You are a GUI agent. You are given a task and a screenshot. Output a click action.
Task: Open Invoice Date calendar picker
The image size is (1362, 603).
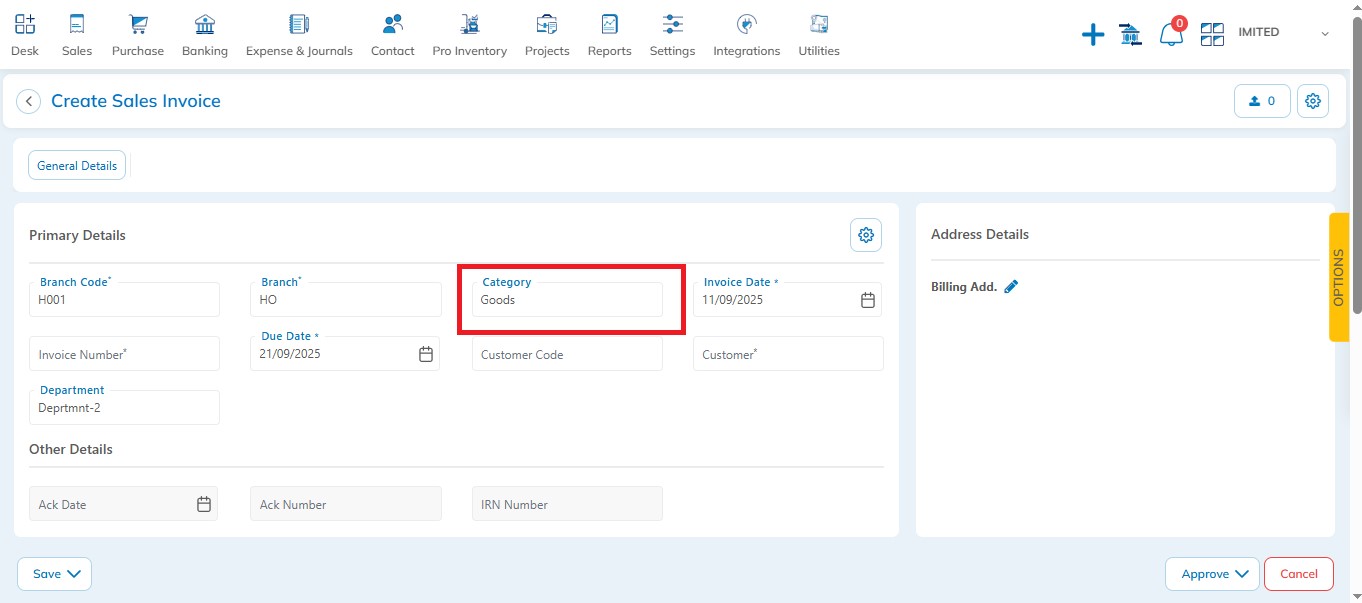click(x=868, y=300)
